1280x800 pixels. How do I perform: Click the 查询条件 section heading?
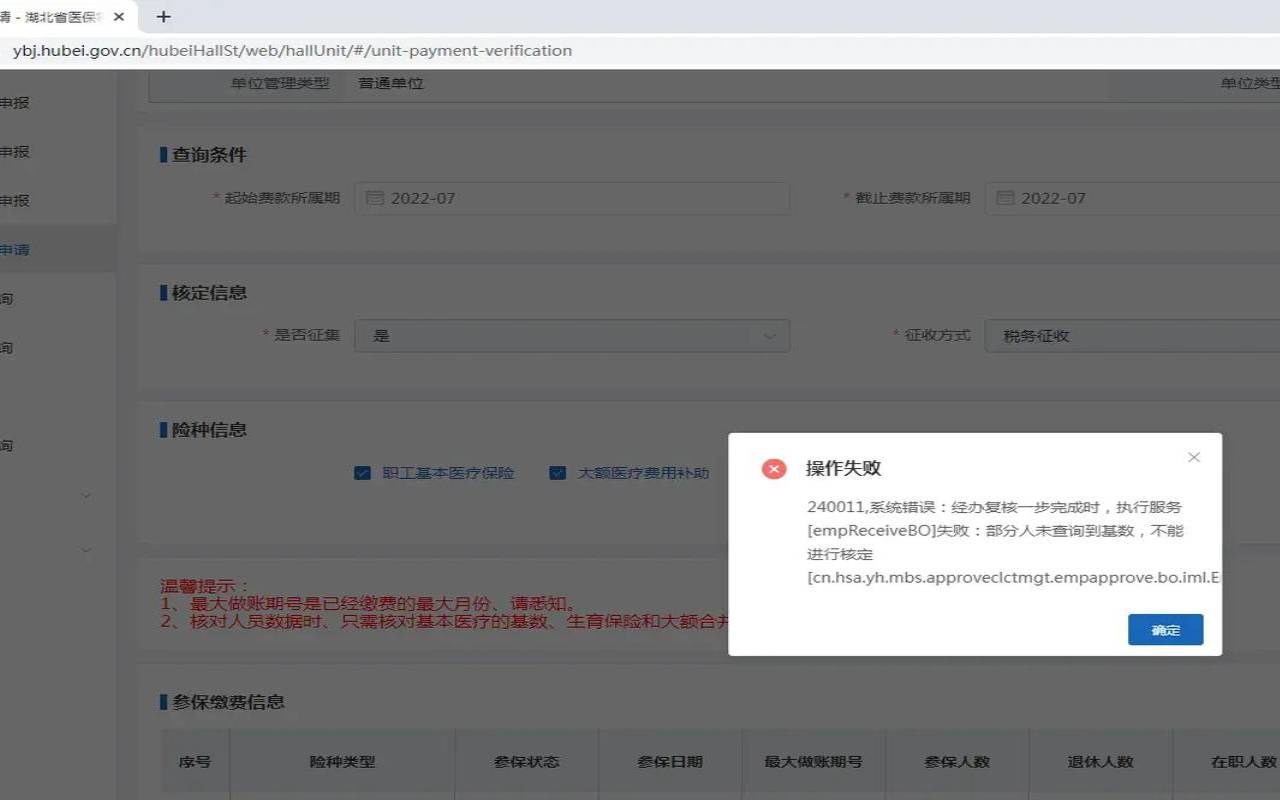209,155
